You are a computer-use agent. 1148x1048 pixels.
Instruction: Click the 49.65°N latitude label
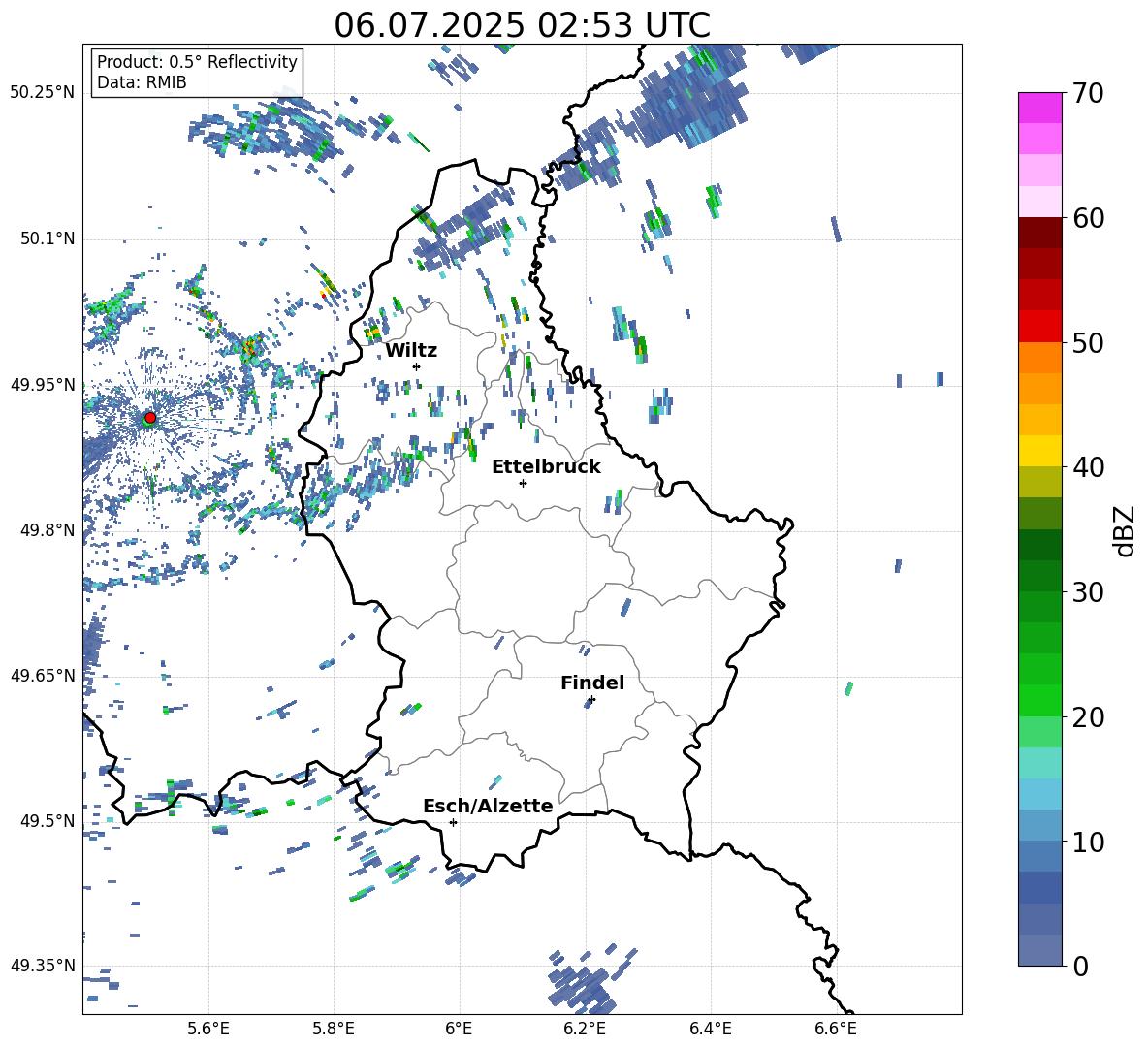coord(43,675)
